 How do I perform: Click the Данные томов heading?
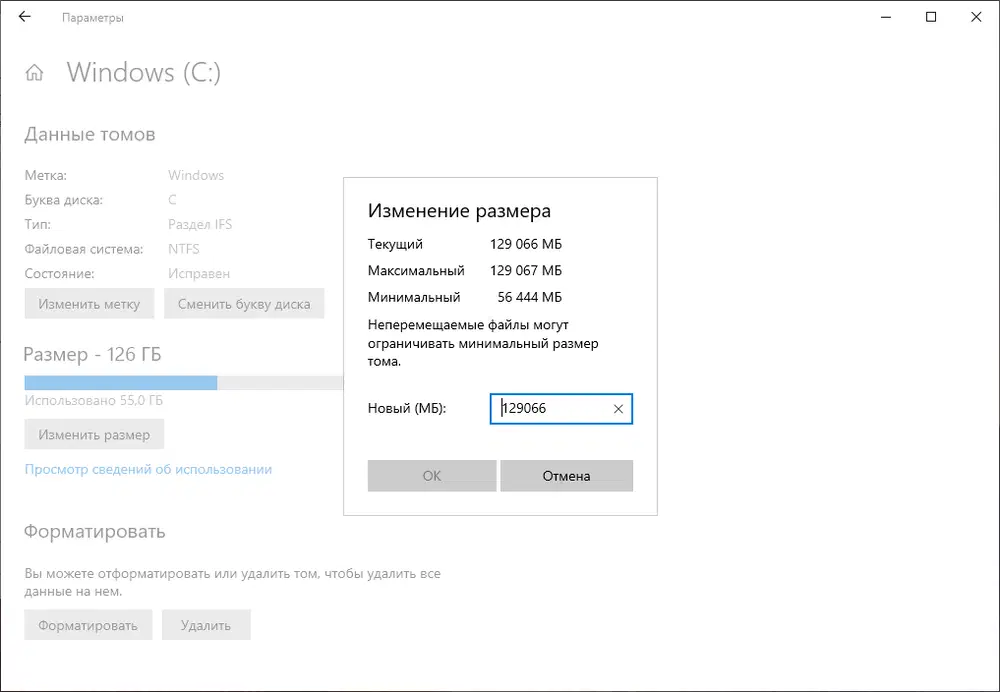(x=90, y=135)
